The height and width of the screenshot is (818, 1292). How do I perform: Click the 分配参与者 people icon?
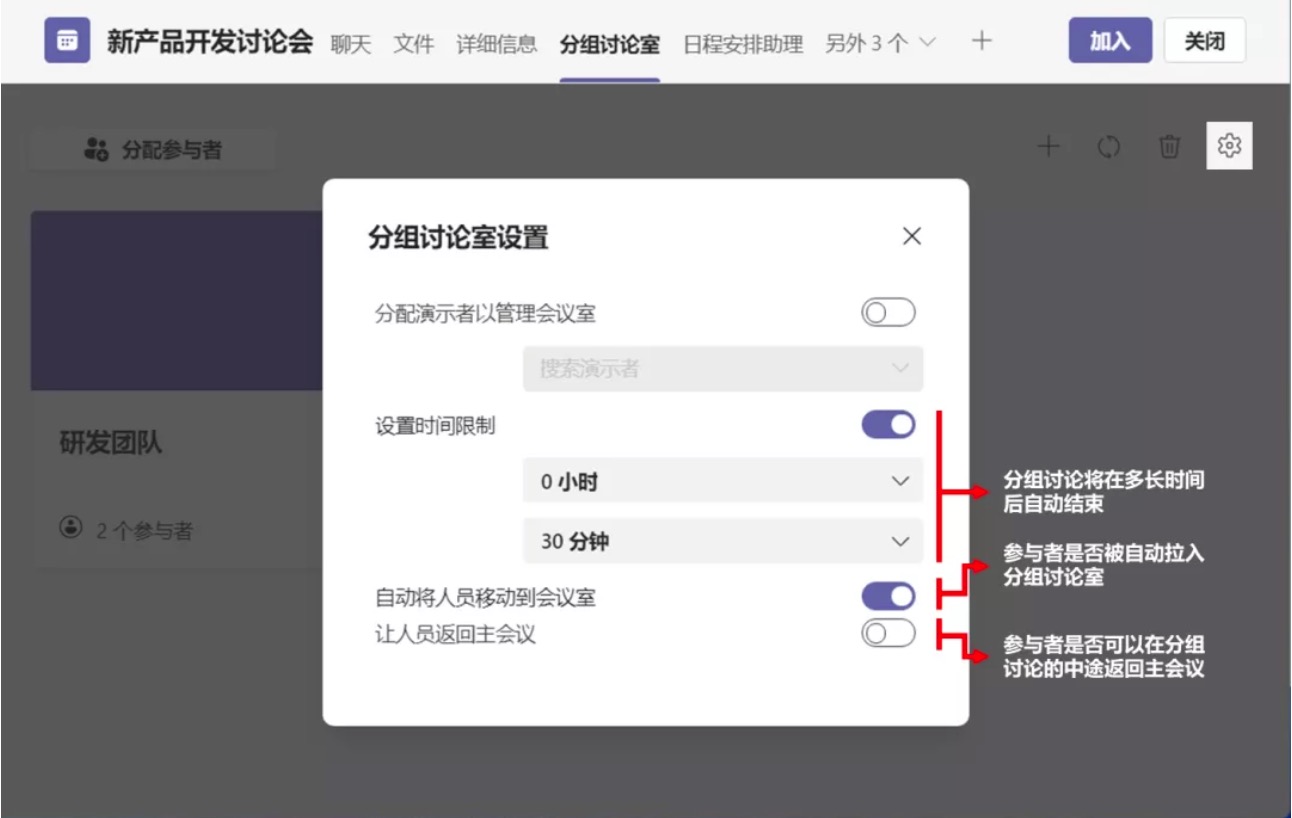pos(96,150)
